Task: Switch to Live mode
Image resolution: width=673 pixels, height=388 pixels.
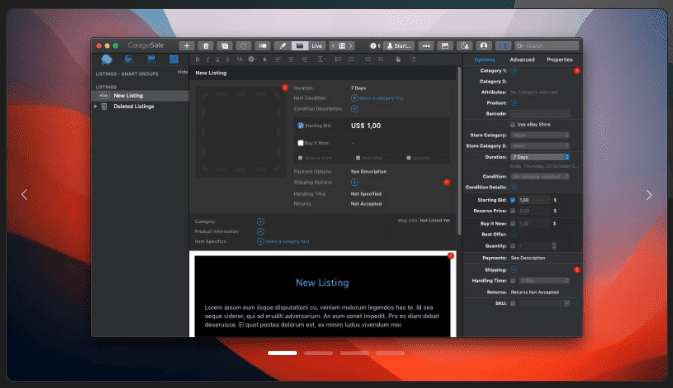Action: (317, 46)
